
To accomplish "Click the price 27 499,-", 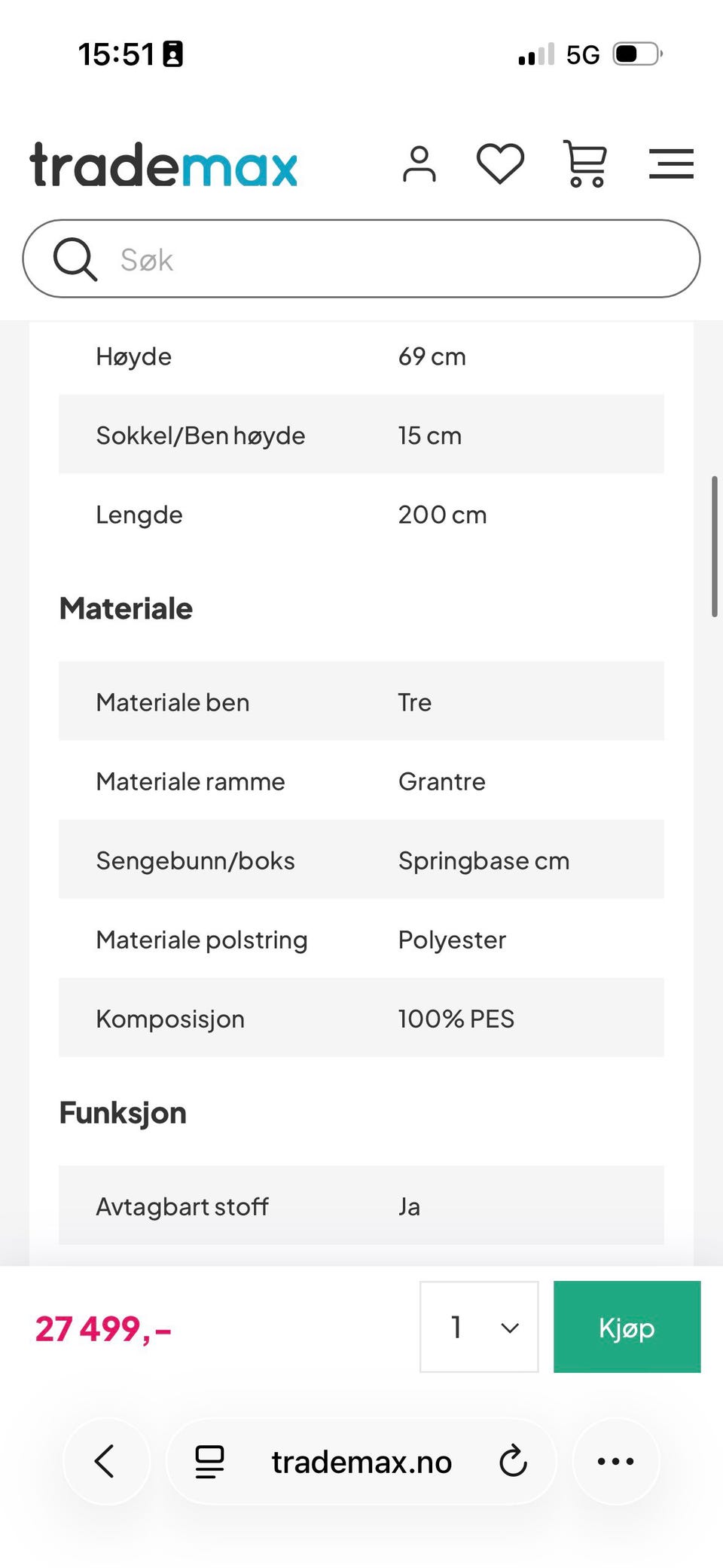I will (103, 1328).
